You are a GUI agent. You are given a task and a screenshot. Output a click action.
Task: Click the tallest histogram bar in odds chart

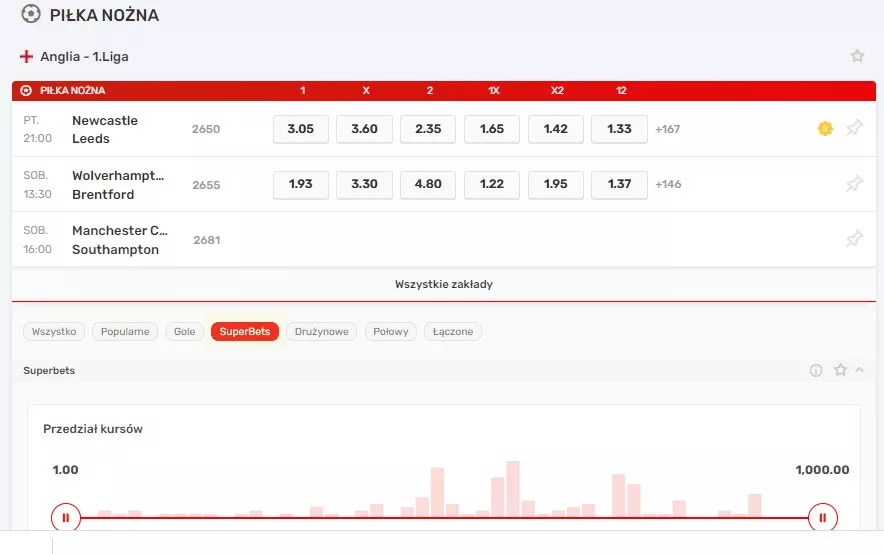click(513, 489)
